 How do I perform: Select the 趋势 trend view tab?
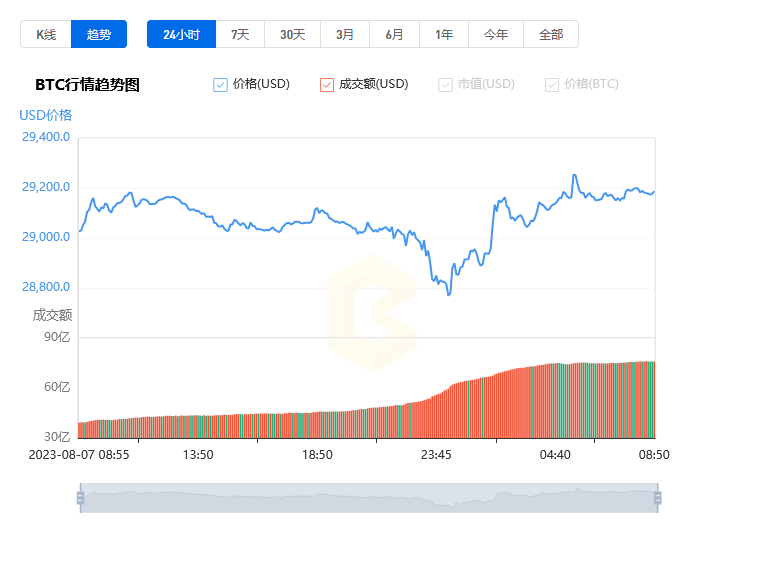99,34
